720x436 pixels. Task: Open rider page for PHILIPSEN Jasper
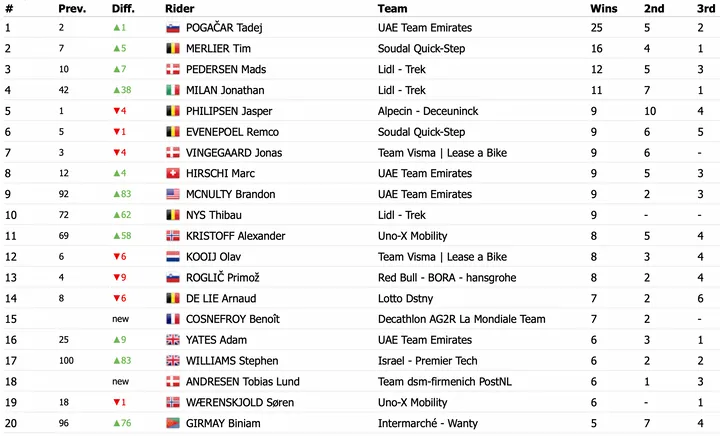229,112
